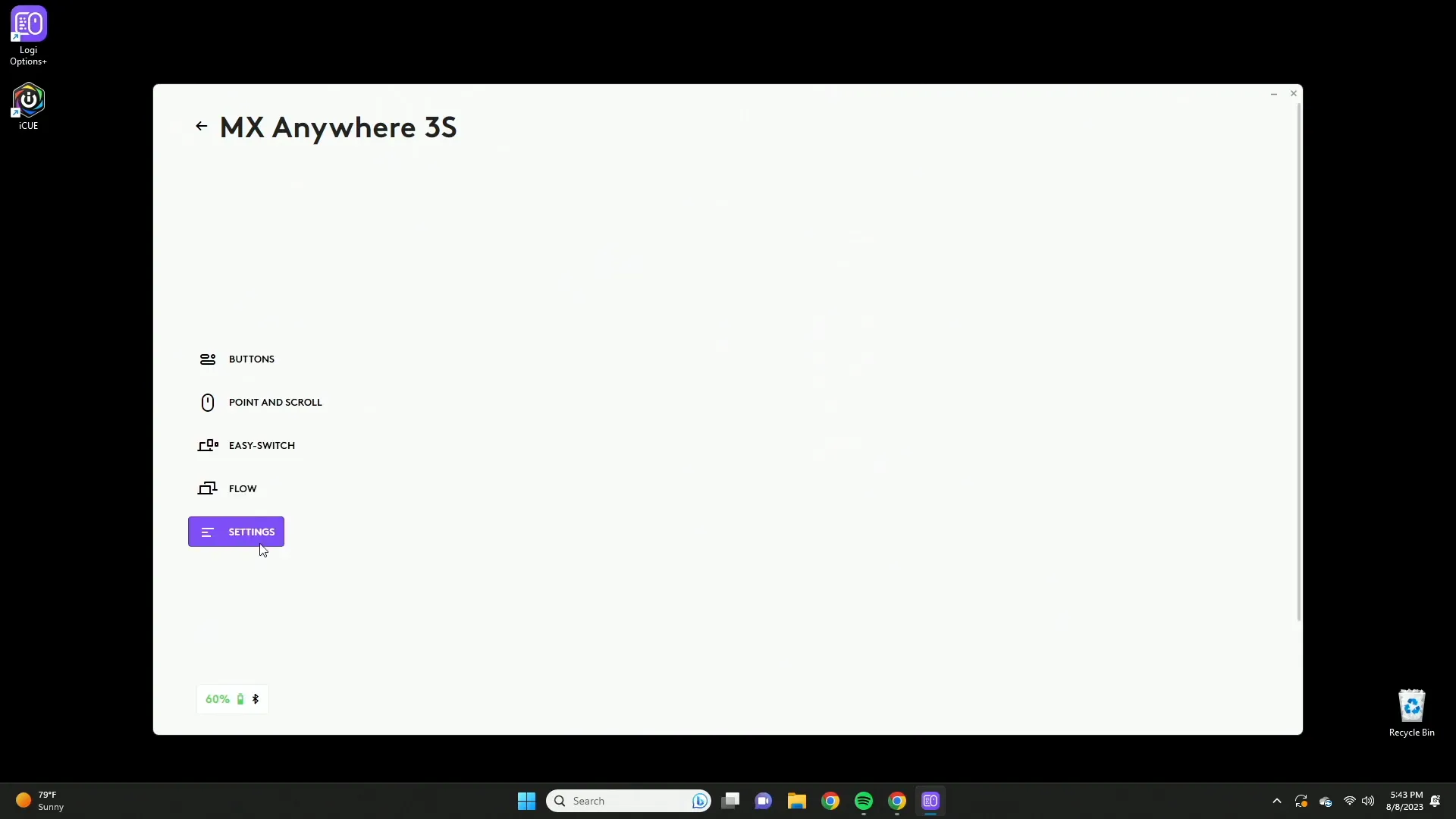Viewport: 1456px width, 819px height.
Task: Open Bing chat icon in search box
Action: click(700, 801)
